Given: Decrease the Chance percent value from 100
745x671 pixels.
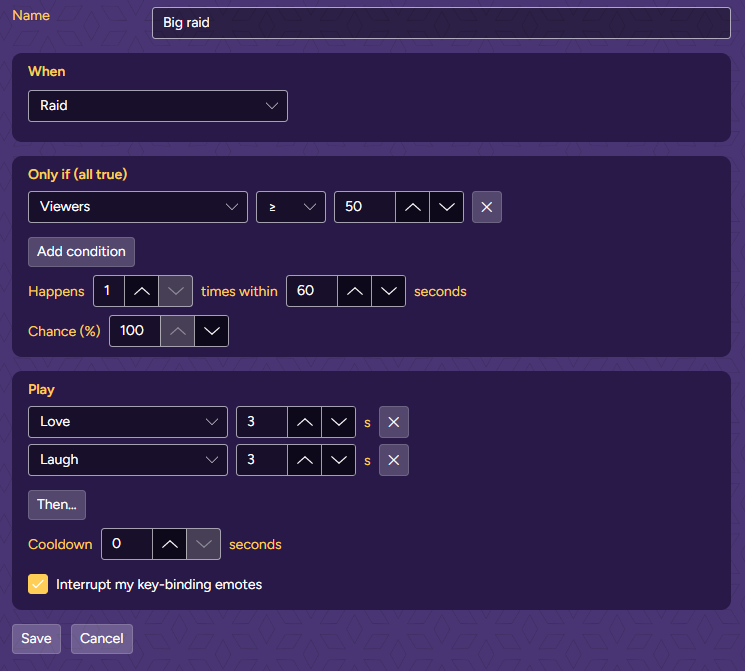Looking at the screenshot, I should click(211, 331).
